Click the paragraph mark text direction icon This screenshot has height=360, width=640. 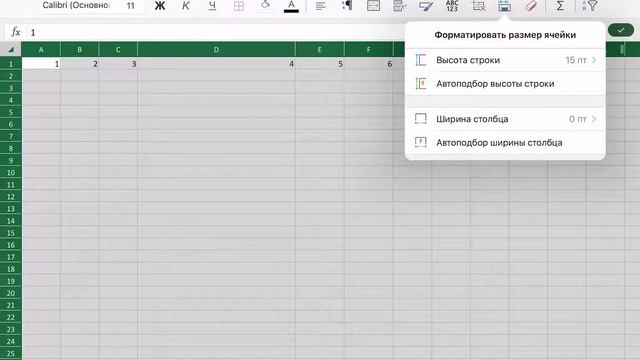point(347,5)
